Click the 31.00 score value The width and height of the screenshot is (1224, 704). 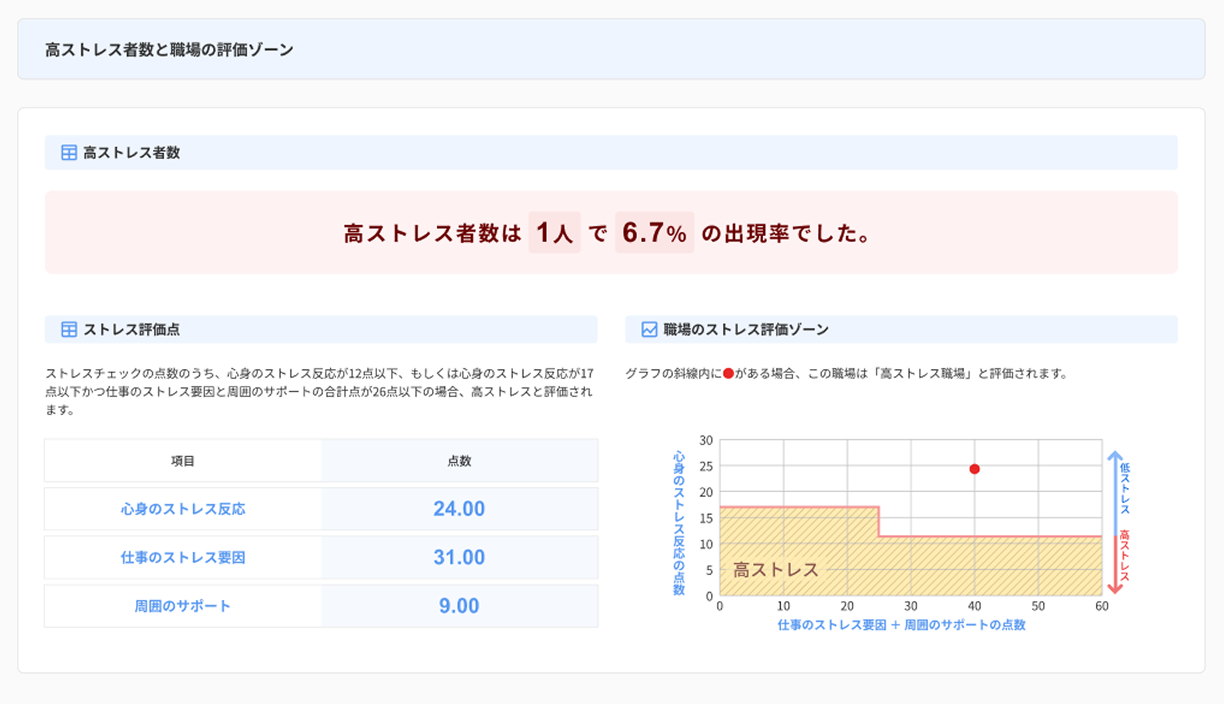[x=459, y=558]
